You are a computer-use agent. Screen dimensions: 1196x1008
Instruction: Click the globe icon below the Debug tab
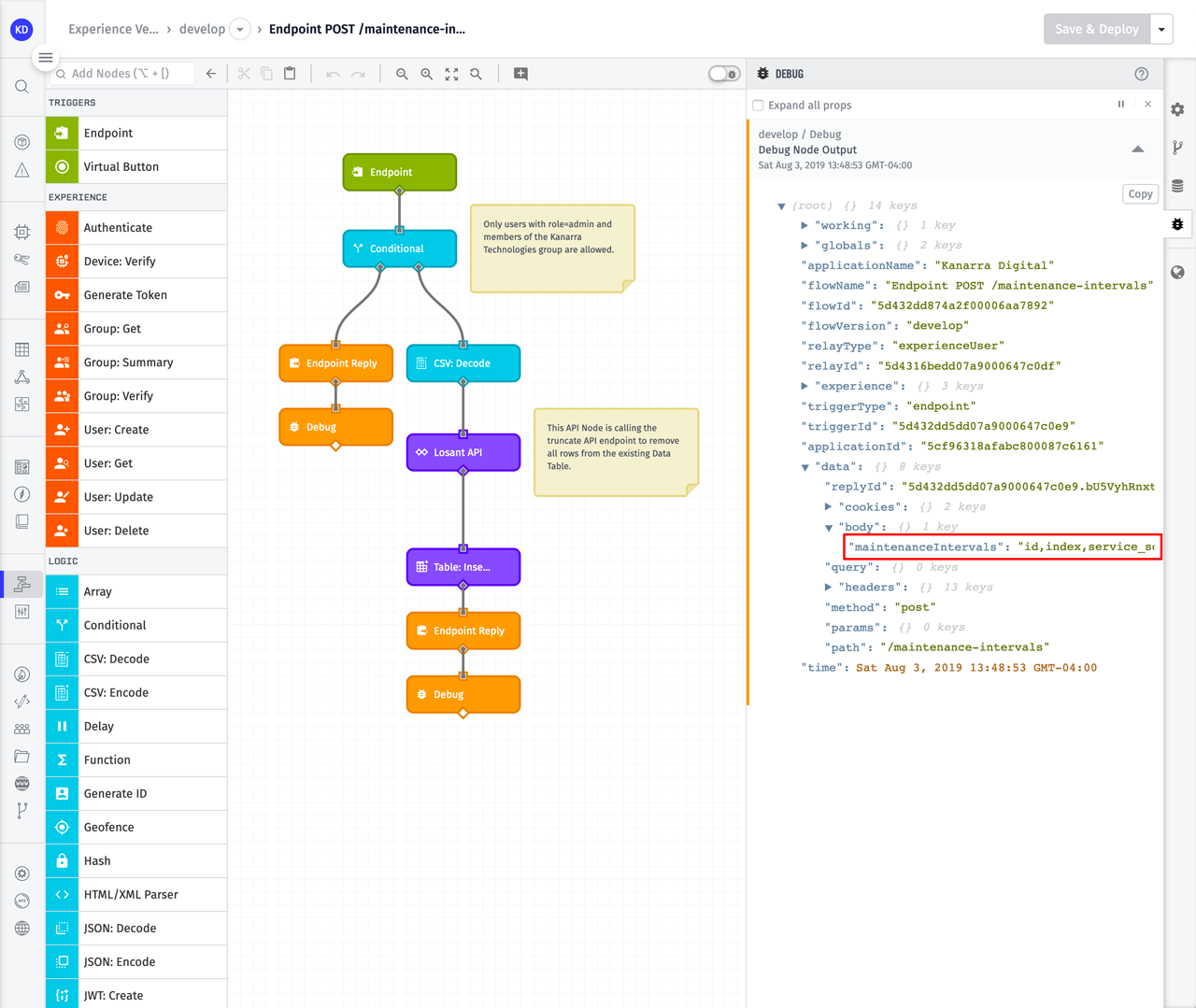coord(1177,271)
